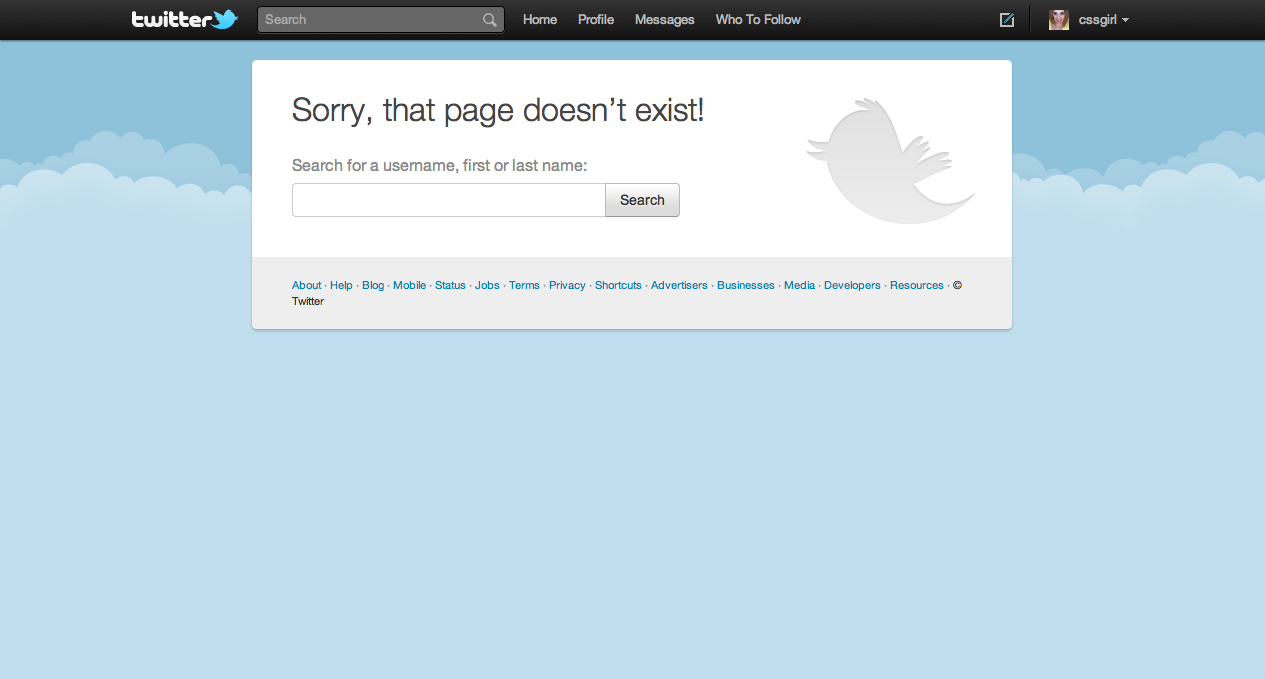Open the Mobile footer link
Screen dimensions: 1265x679
[x=409, y=285]
